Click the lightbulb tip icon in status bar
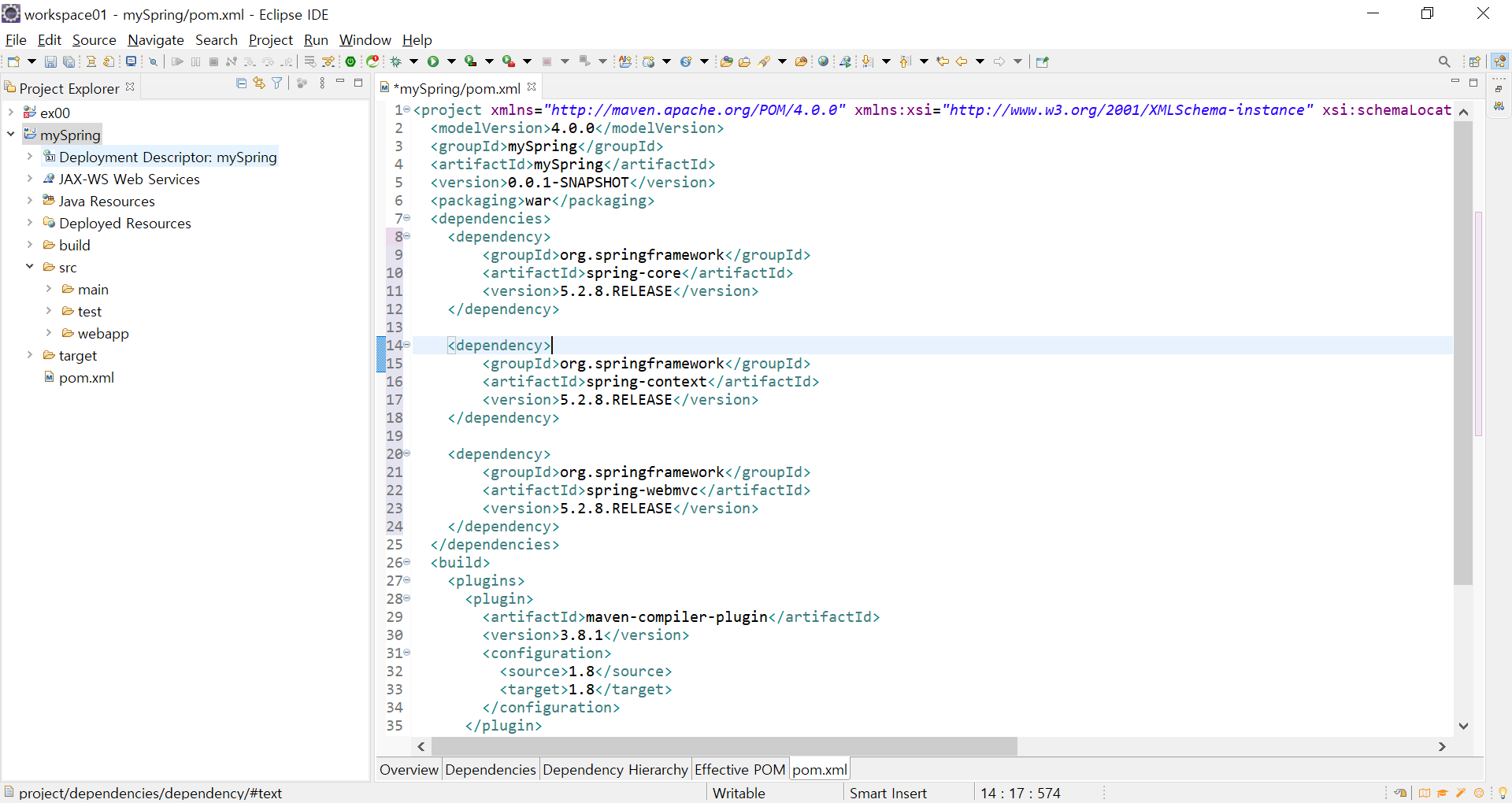This screenshot has height=803, width=1512. click(1503, 793)
